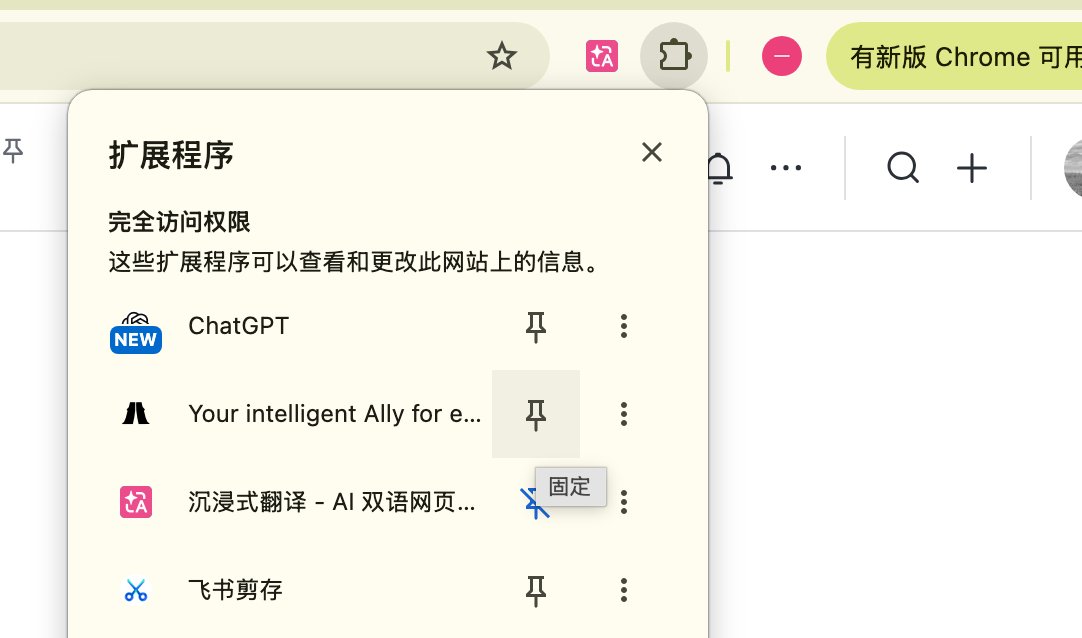Unpin the 沉浸式翻译 extension

point(534,503)
